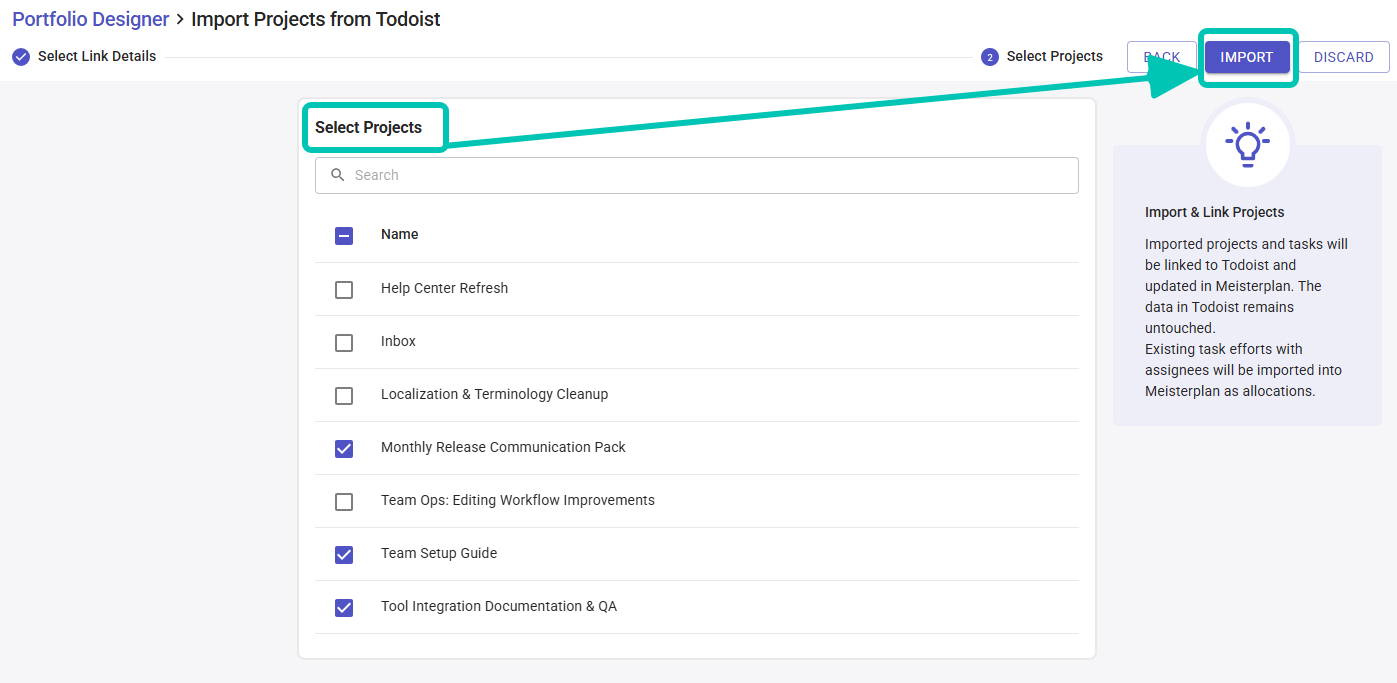This screenshot has width=1397, height=683.
Task: Click Tool Integration Documentation & QA name
Action: pos(499,606)
